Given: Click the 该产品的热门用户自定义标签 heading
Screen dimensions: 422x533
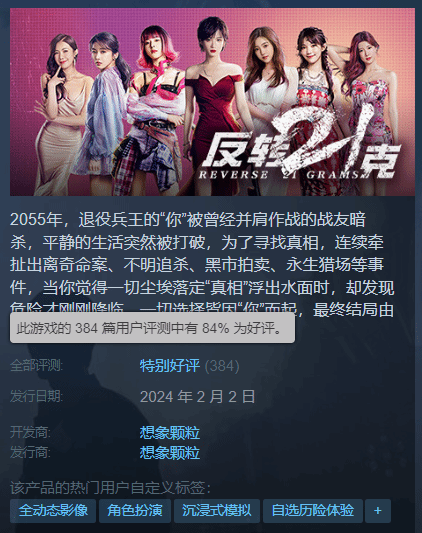Looking at the screenshot, I should point(110,488).
